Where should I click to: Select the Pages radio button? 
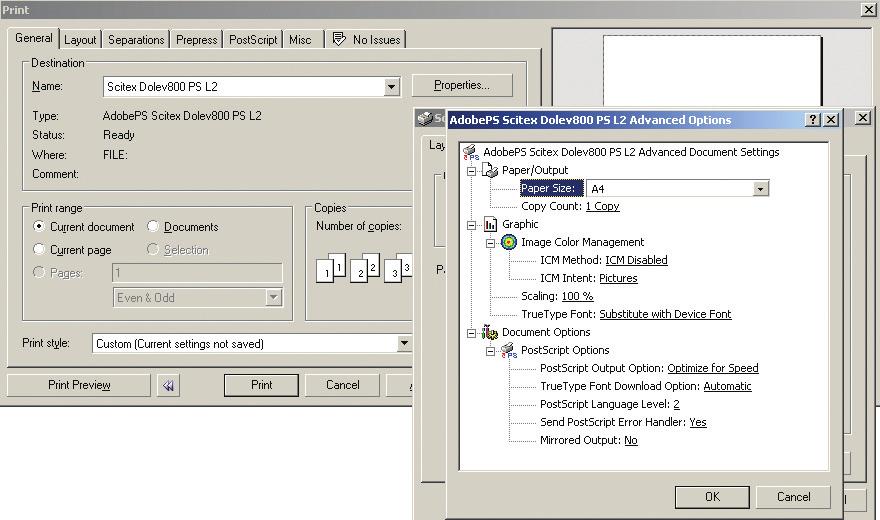click(39, 272)
